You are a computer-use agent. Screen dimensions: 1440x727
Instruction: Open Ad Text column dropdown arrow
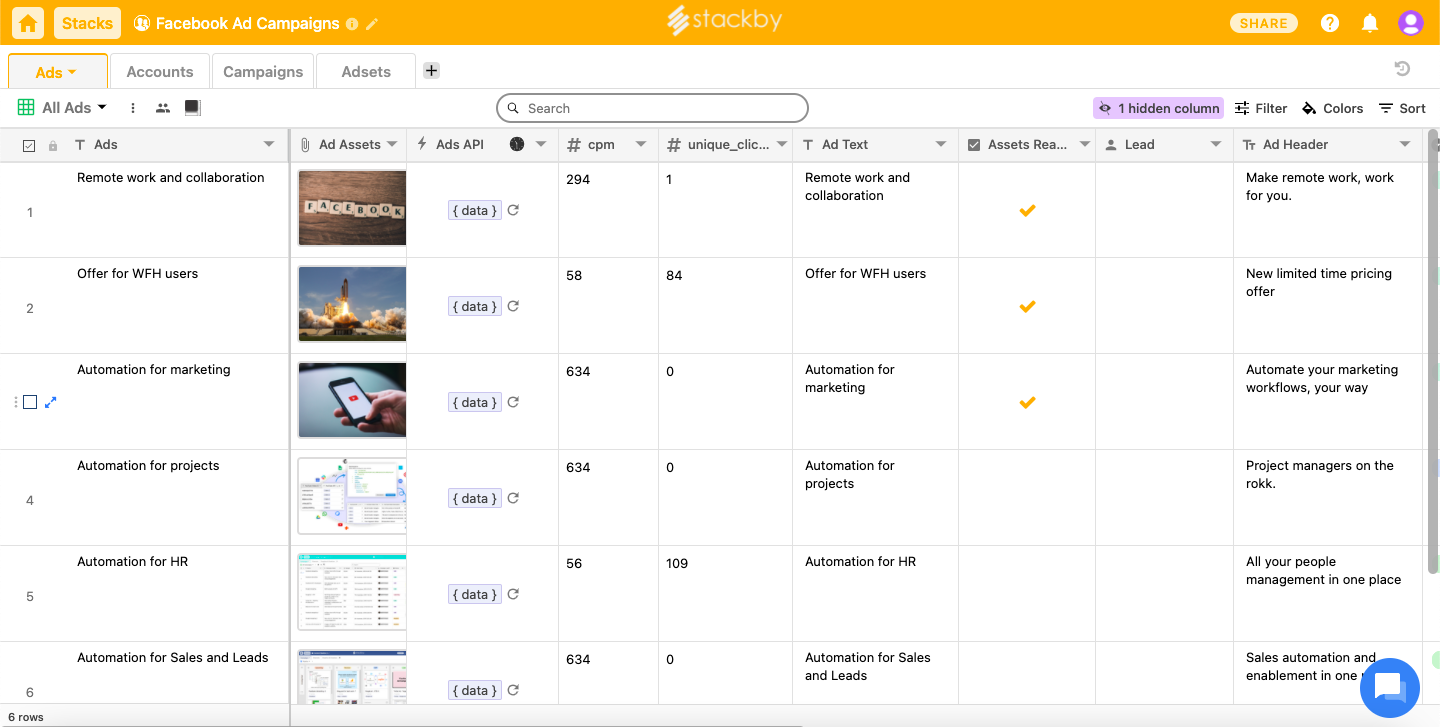tap(941, 144)
